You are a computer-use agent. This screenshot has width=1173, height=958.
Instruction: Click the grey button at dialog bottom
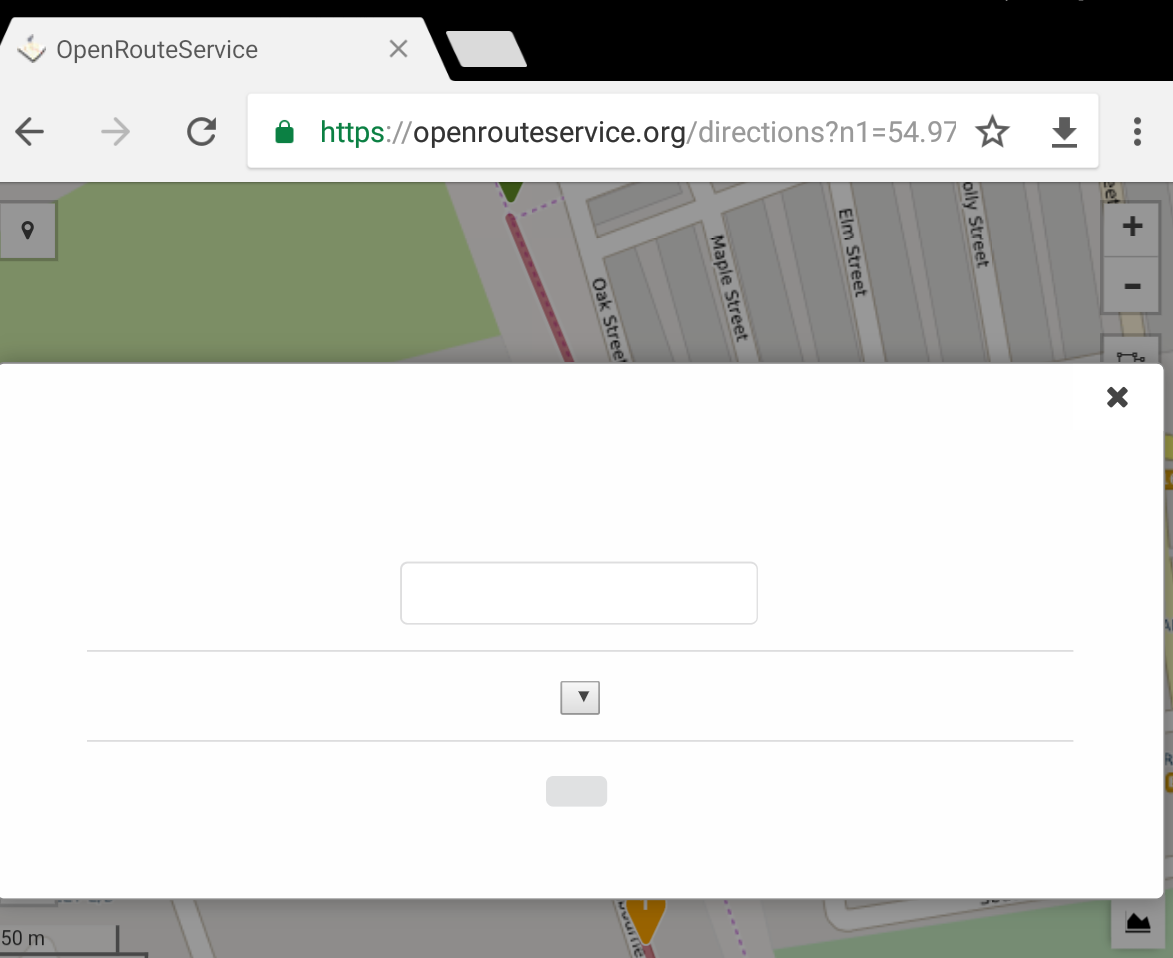(x=576, y=791)
